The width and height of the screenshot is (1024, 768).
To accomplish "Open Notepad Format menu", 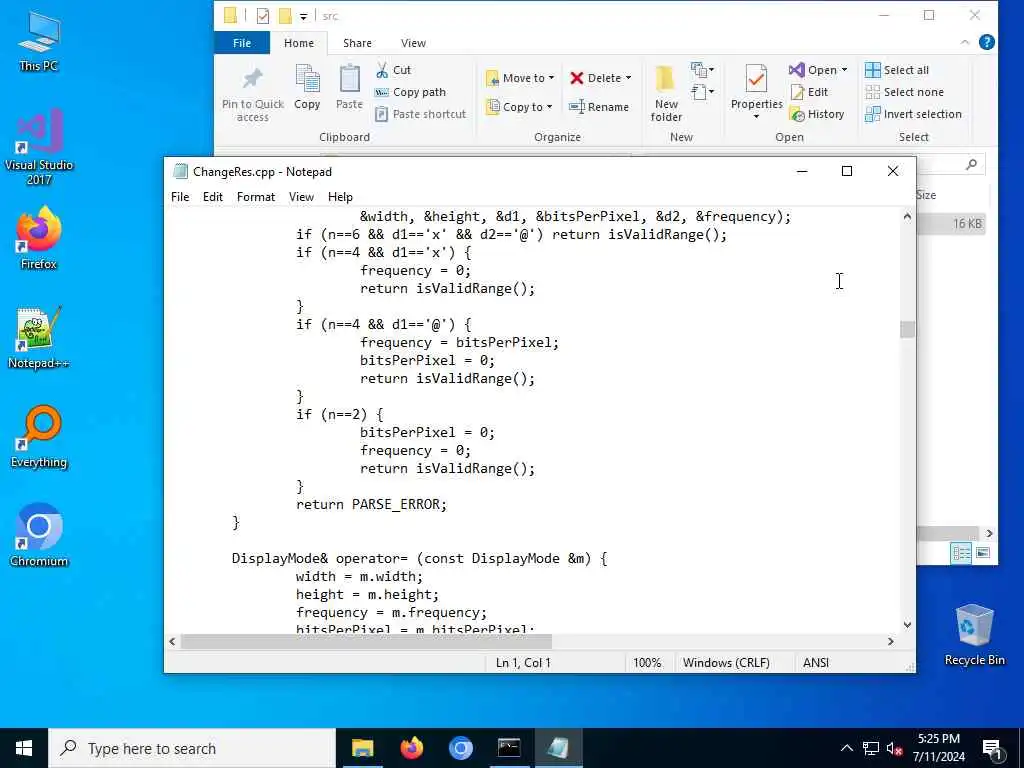I will pos(255,197).
